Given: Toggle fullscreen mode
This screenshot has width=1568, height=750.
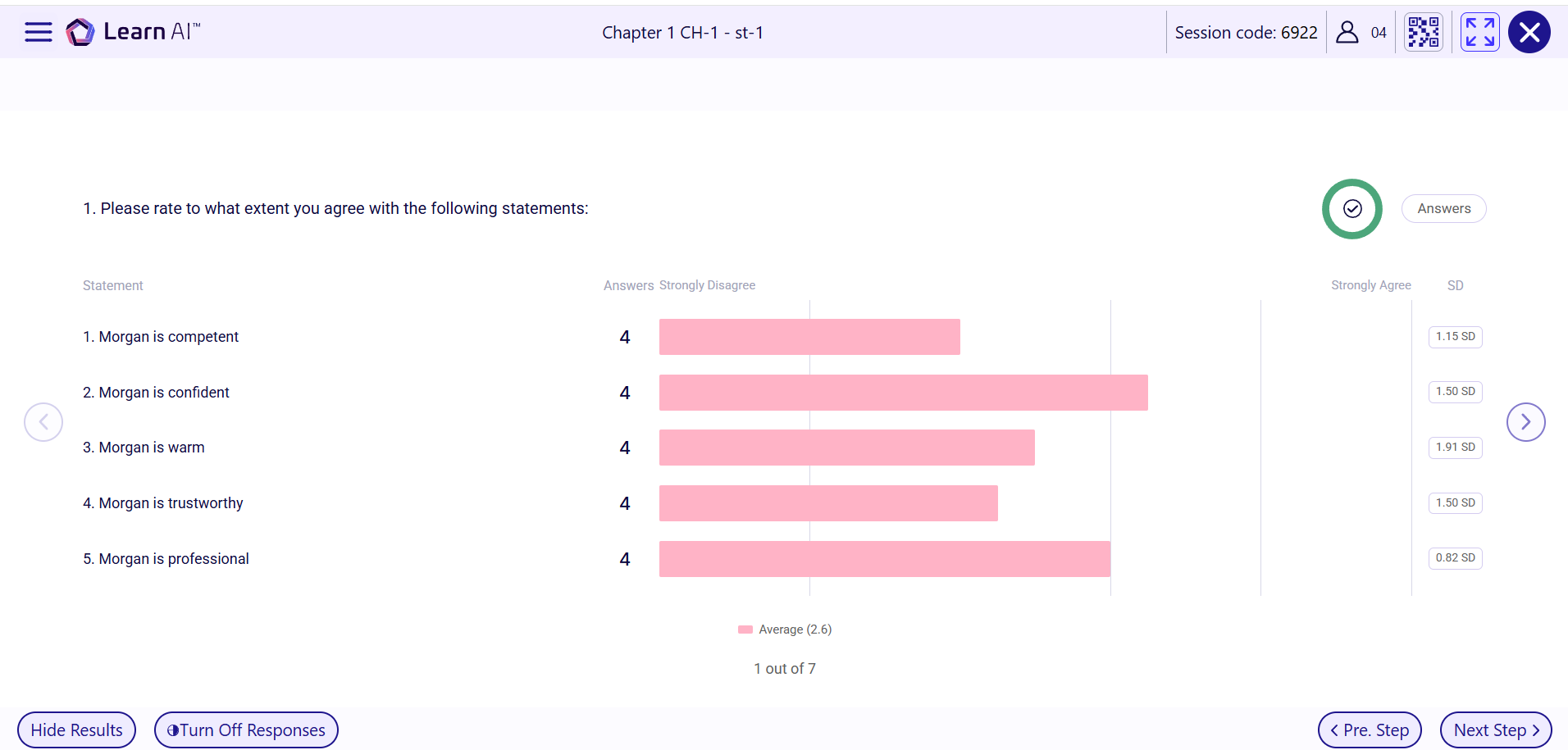Looking at the screenshot, I should [x=1480, y=32].
